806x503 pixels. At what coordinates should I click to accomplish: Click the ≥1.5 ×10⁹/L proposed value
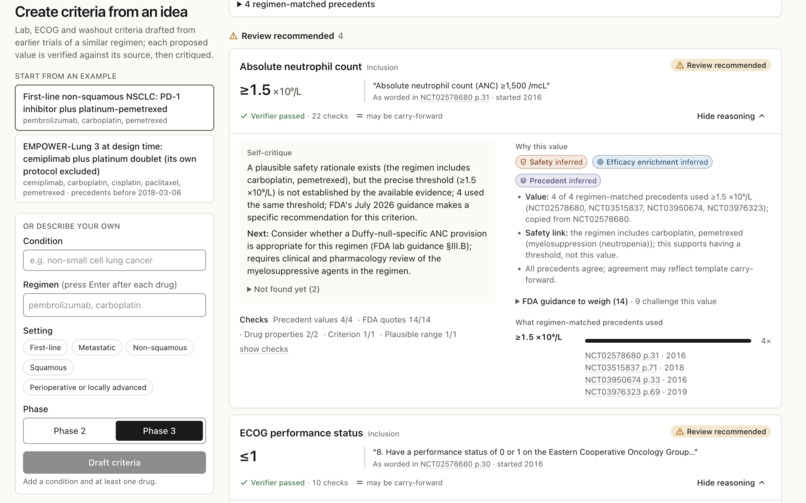[270, 90]
